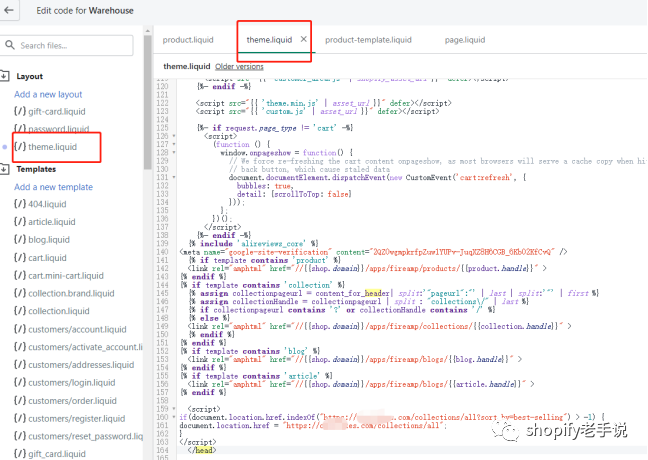Switch to page.liquid tab
Viewport: 648px width, 460px height.
[465, 40]
